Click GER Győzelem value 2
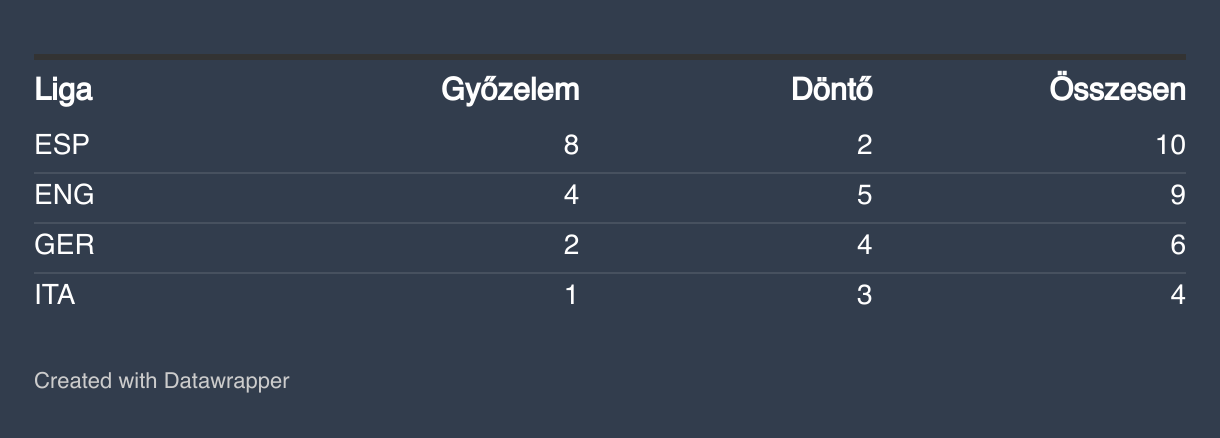Screen dimensions: 1220x438 point(571,245)
